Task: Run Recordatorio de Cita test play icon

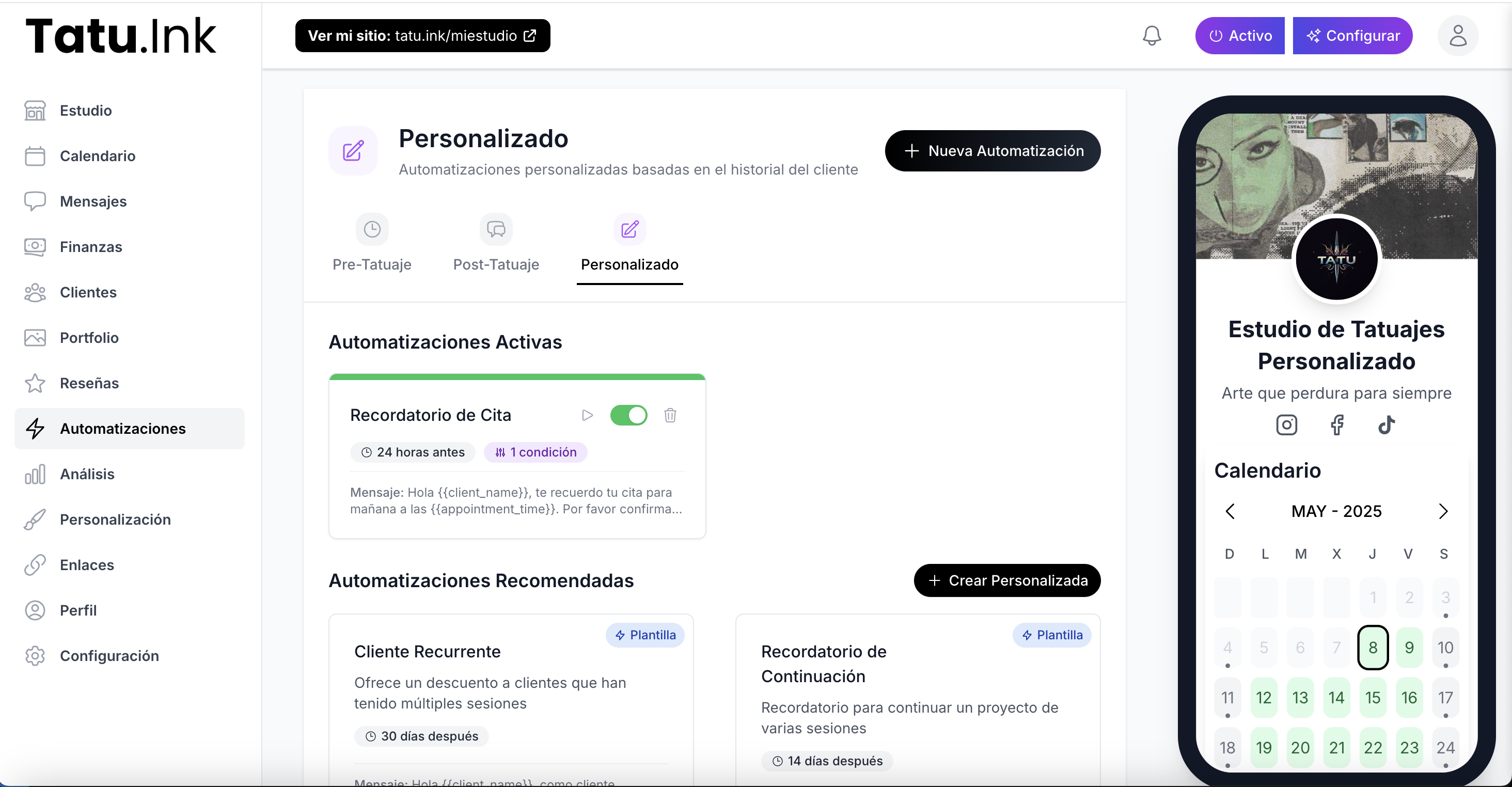Action: pyautogui.click(x=587, y=416)
